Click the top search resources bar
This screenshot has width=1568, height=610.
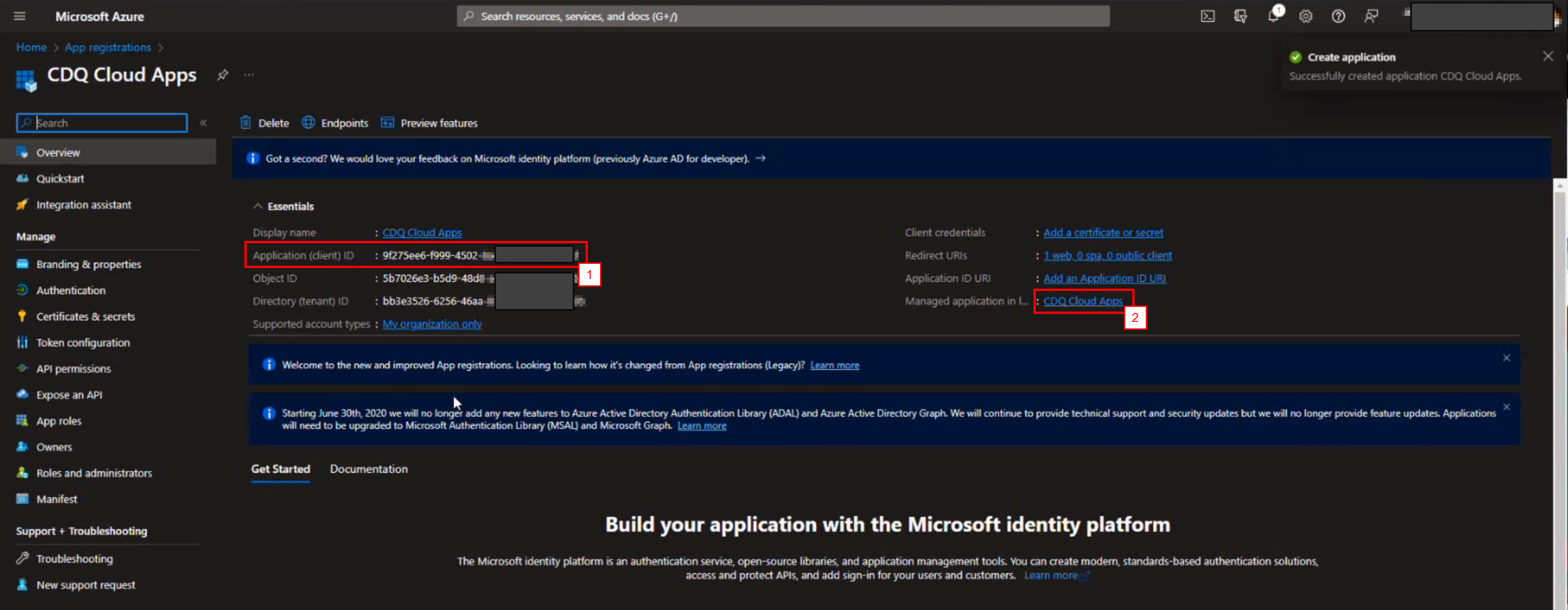coord(783,16)
